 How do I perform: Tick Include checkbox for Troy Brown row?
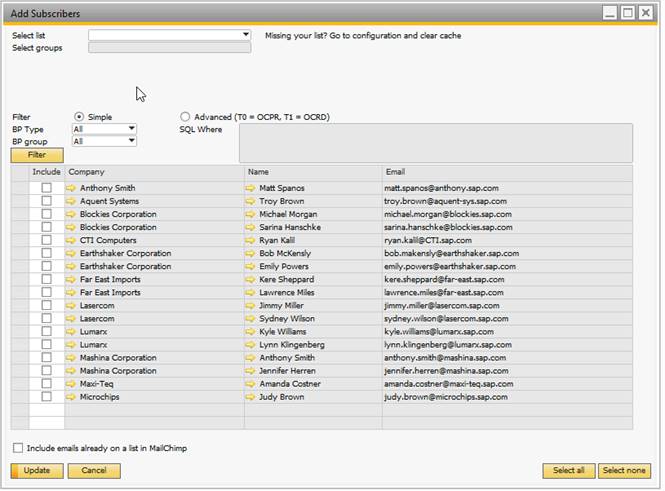coord(47,201)
